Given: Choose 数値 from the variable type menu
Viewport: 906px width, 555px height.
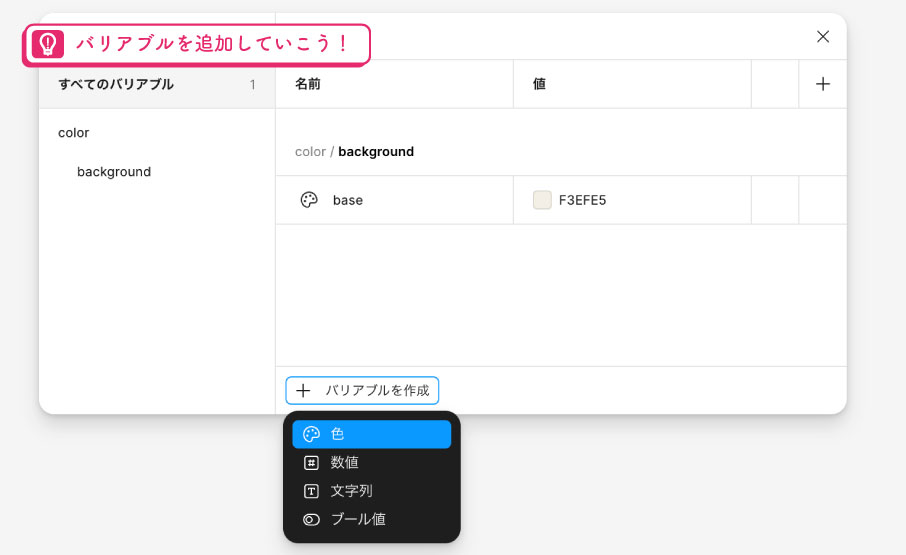Looking at the screenshot, I should pyautogui.click(x=372, y=462).
